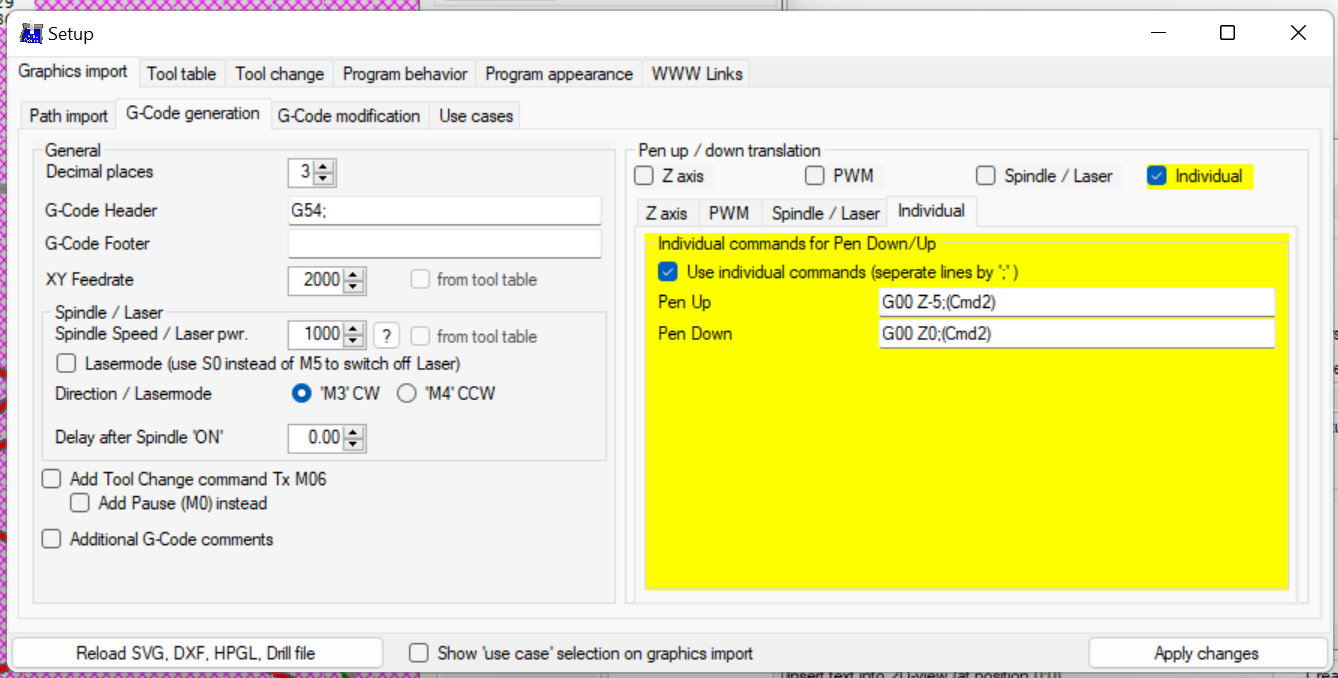Image resolution: width=1338 pixels, height=678 pixels.
Task: Check Add Tool Change command Tx M06
Action: click(52, 480)
